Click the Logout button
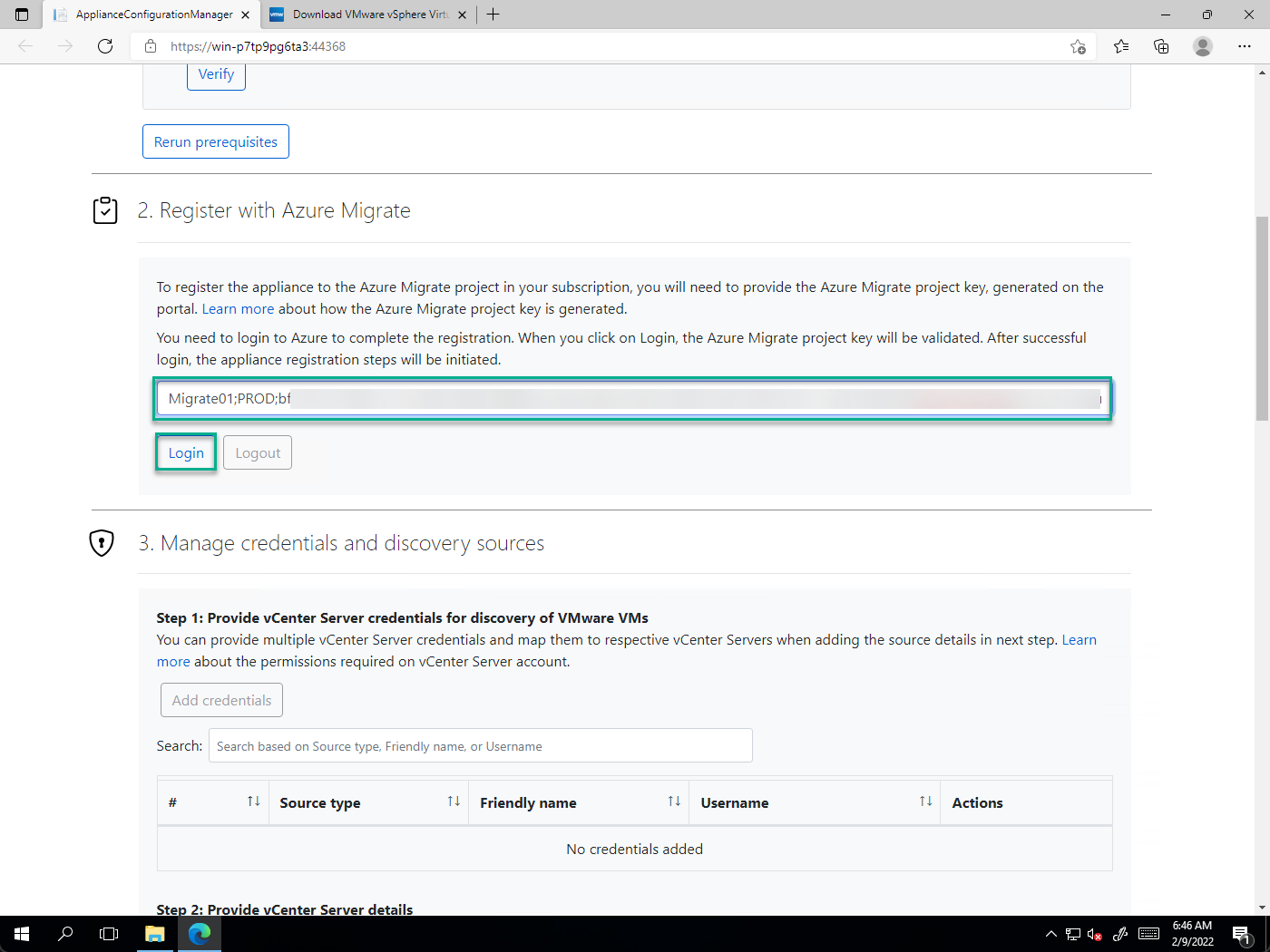 (x=258, y=452)
